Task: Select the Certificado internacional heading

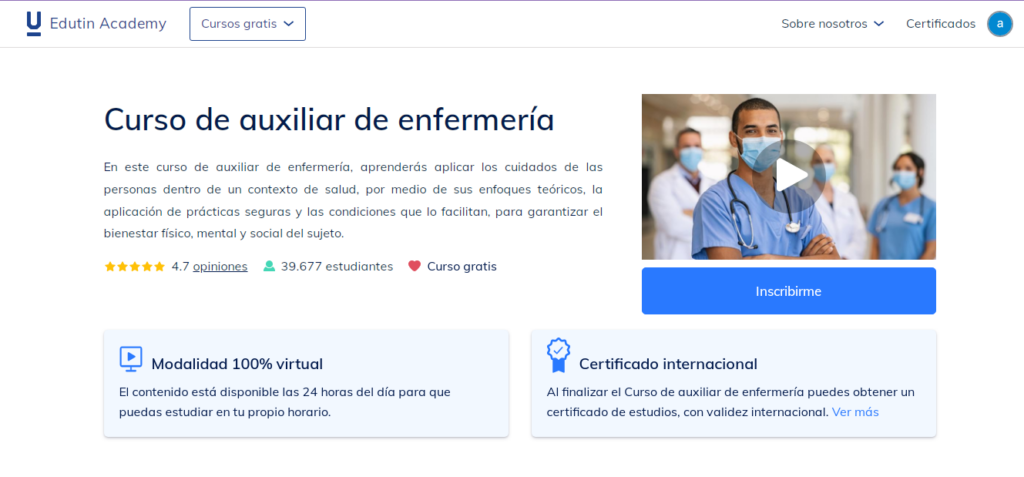Action: (x=668, y=364)
